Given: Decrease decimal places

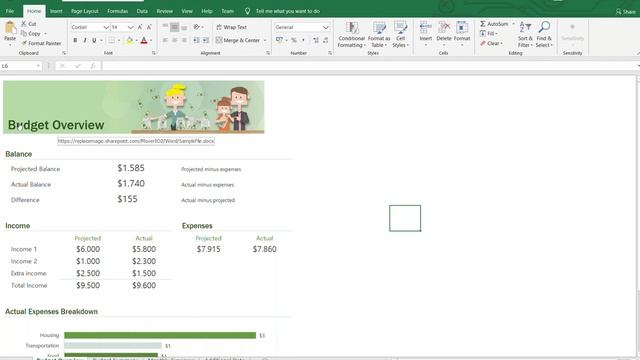Looking at the screenshot, I should pyautogui.click(x=325, y=40).
